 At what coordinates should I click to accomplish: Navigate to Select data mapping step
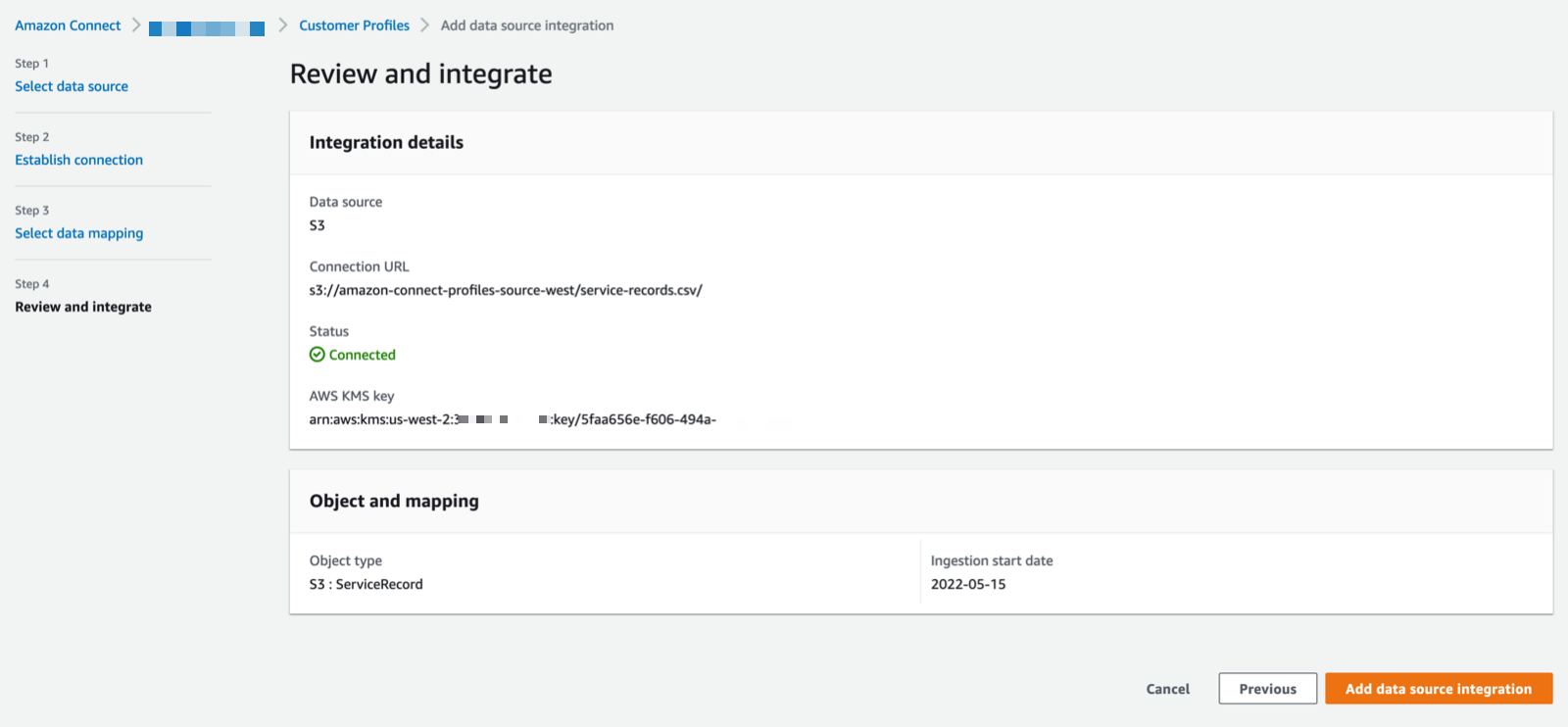[x=78, y=233]
